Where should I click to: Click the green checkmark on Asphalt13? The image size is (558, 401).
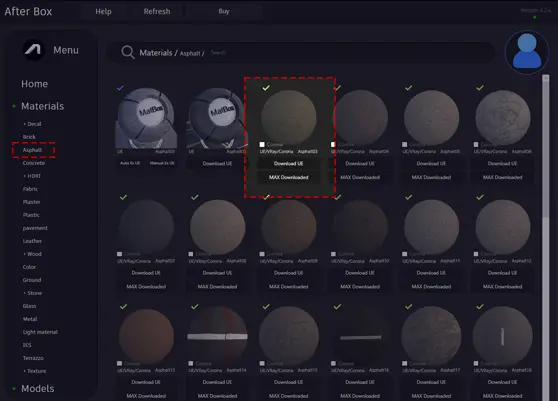[123, 306]
